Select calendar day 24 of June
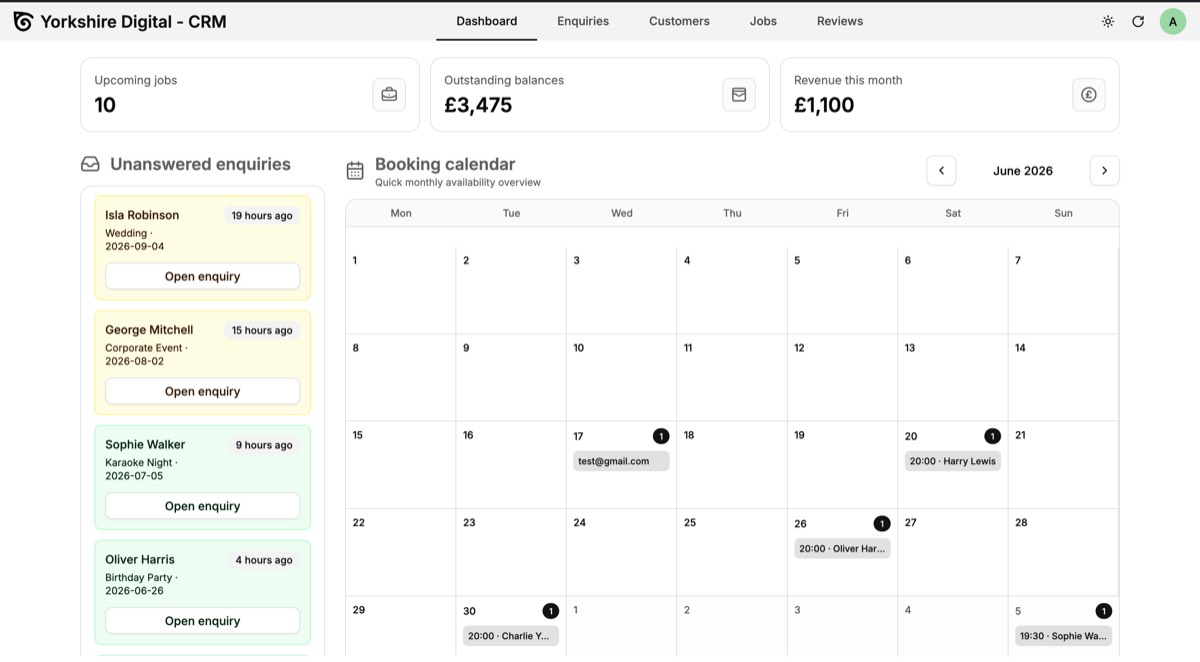 coord(621,552)
